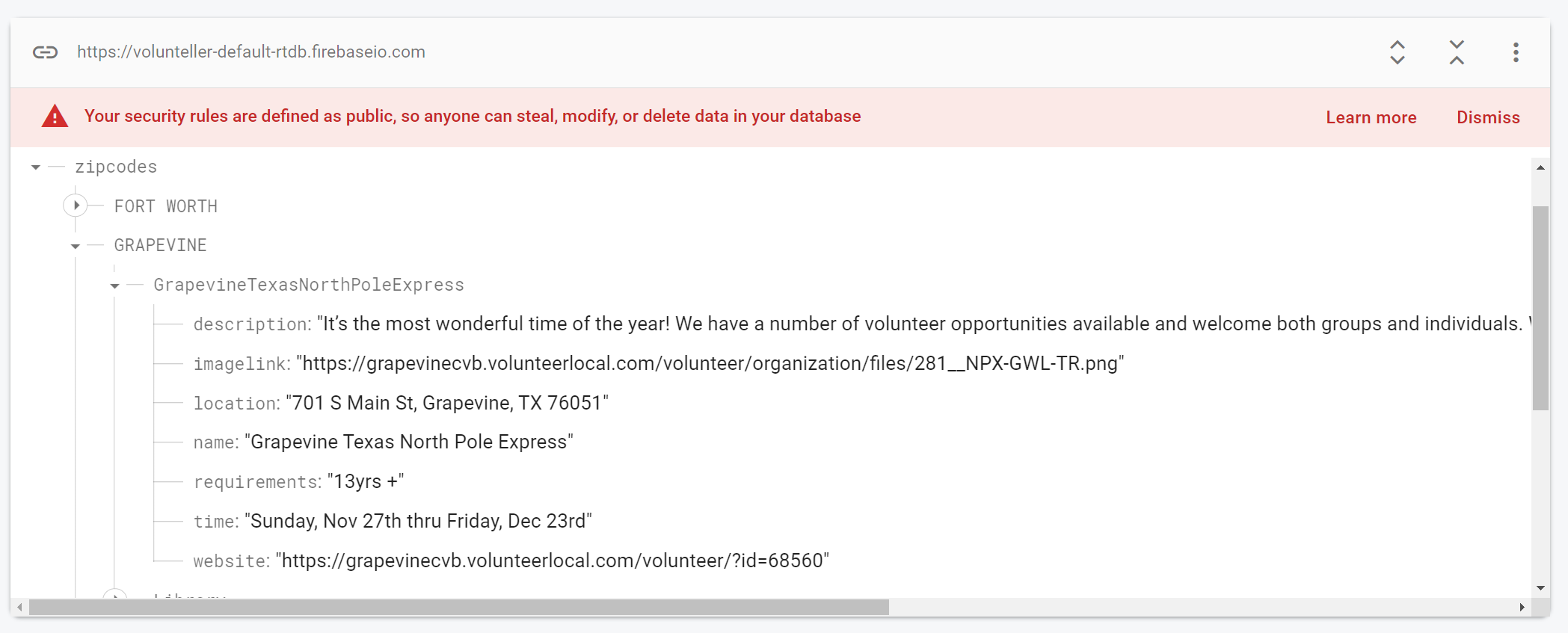Select the time value Sunday, Nov 27th

pyautogui.click(x=418, y=521)
